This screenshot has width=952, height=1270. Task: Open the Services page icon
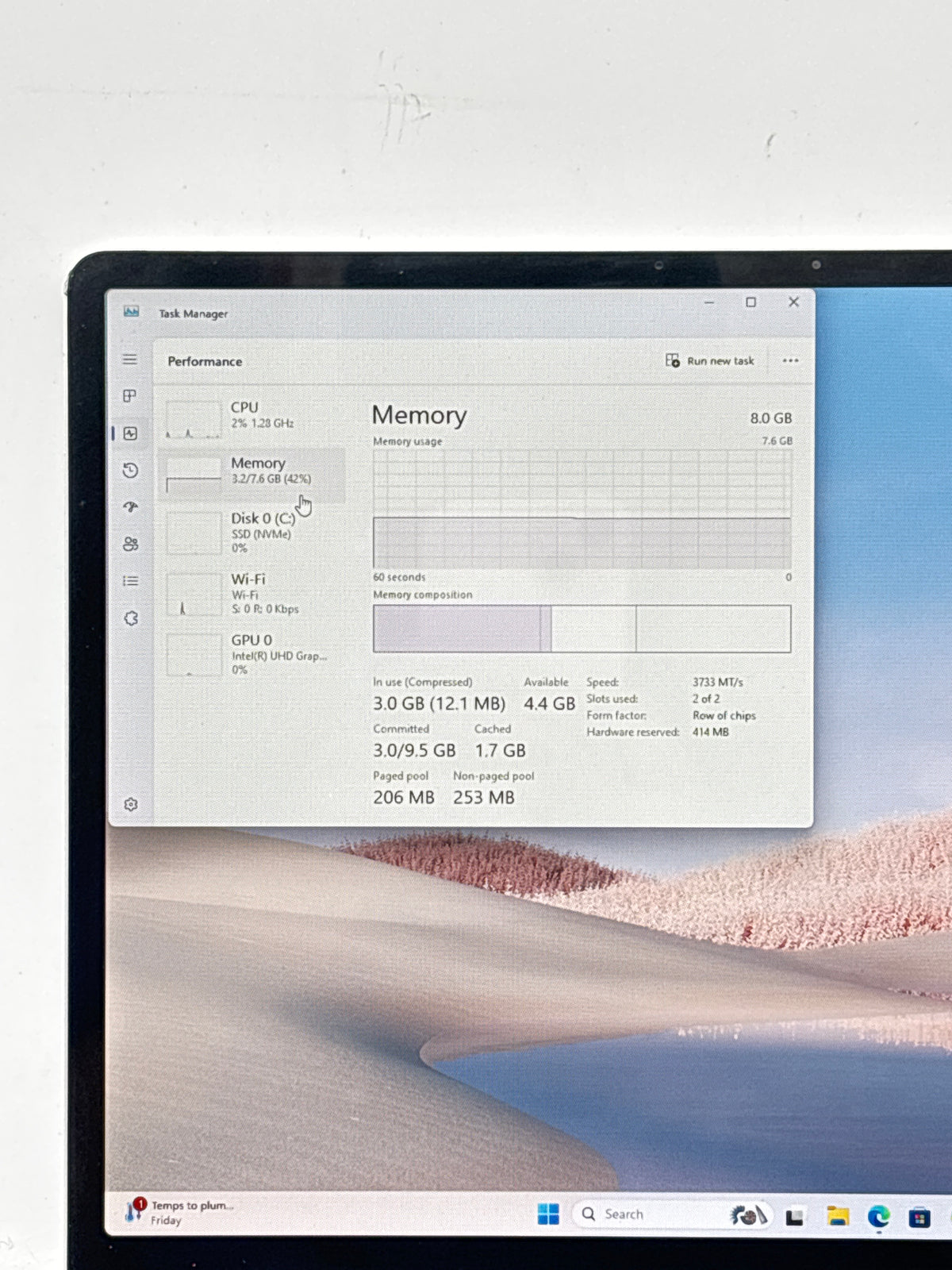click(131, 618)
